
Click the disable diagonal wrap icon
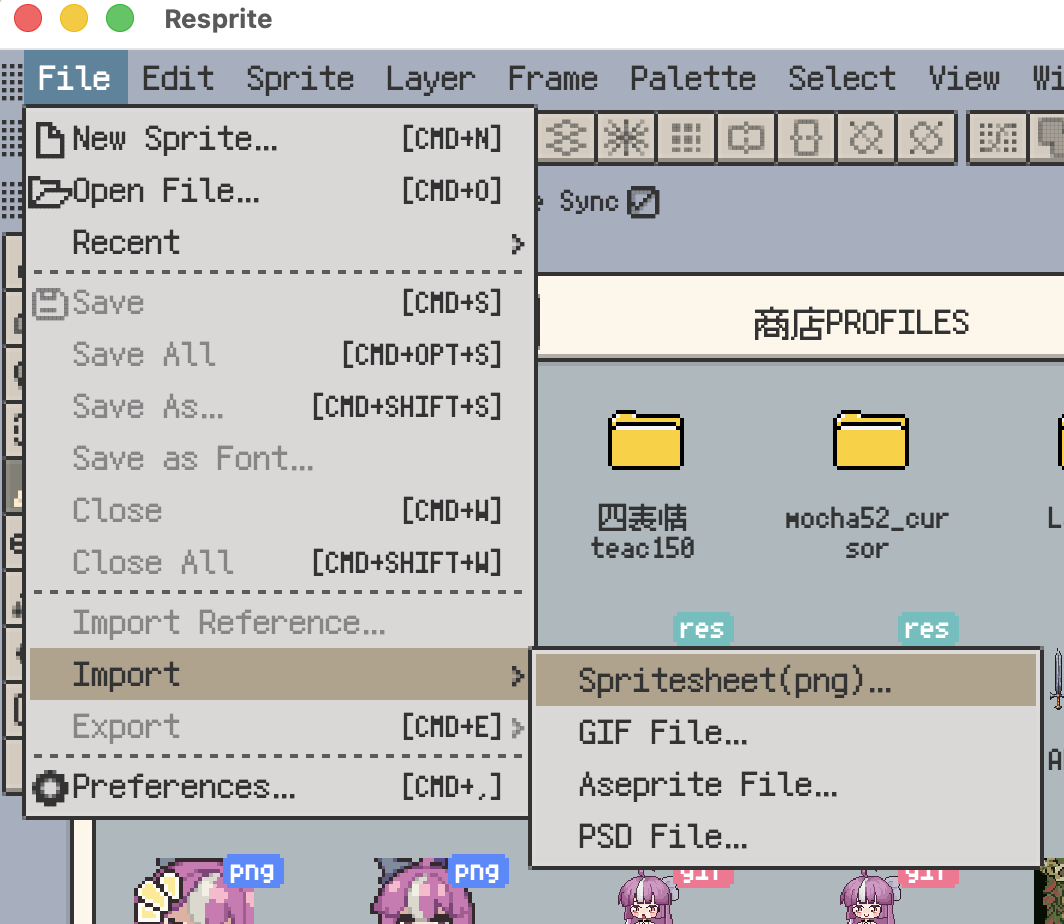point(926,138)
